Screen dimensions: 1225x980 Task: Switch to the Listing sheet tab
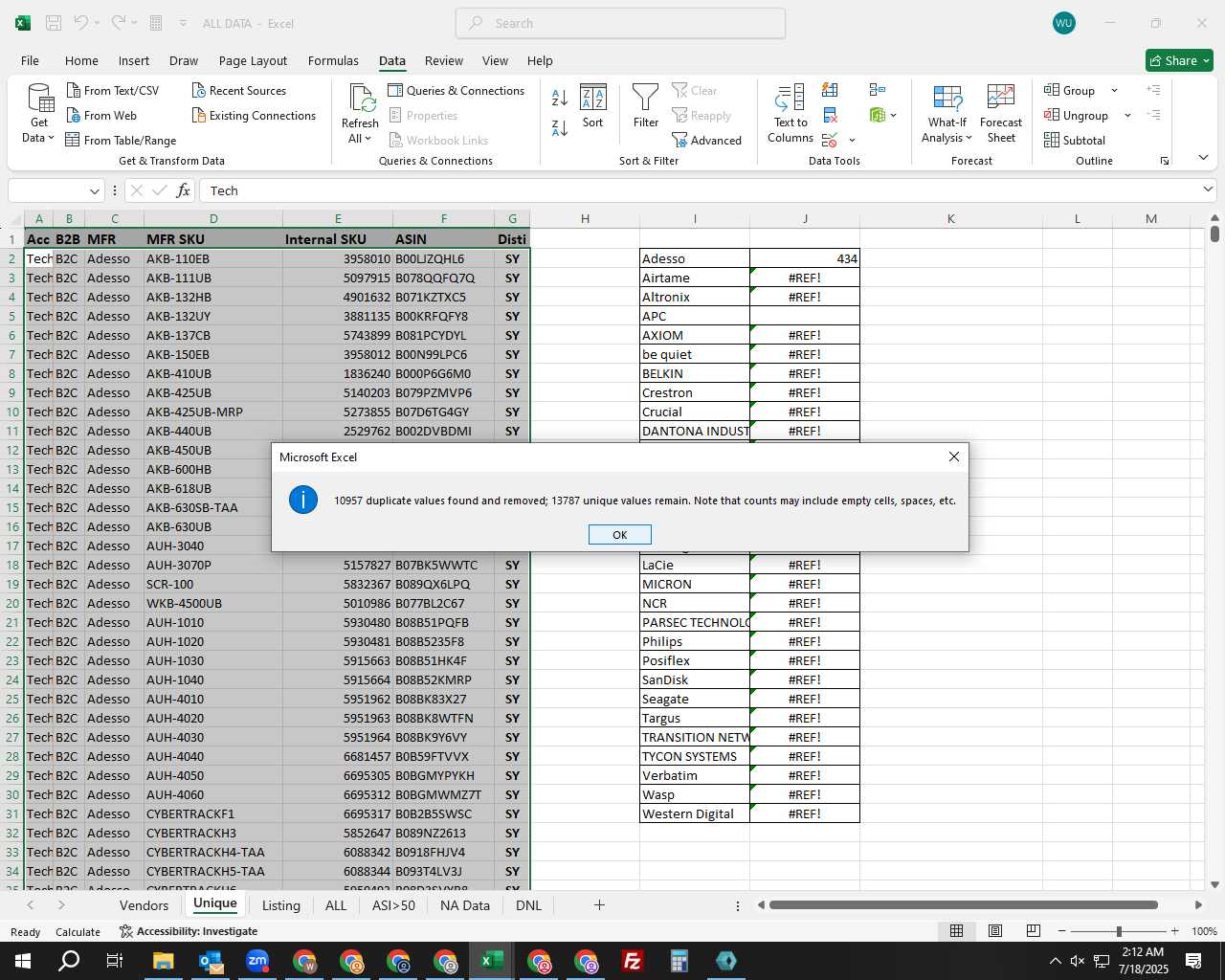click(x=280, y=905)
